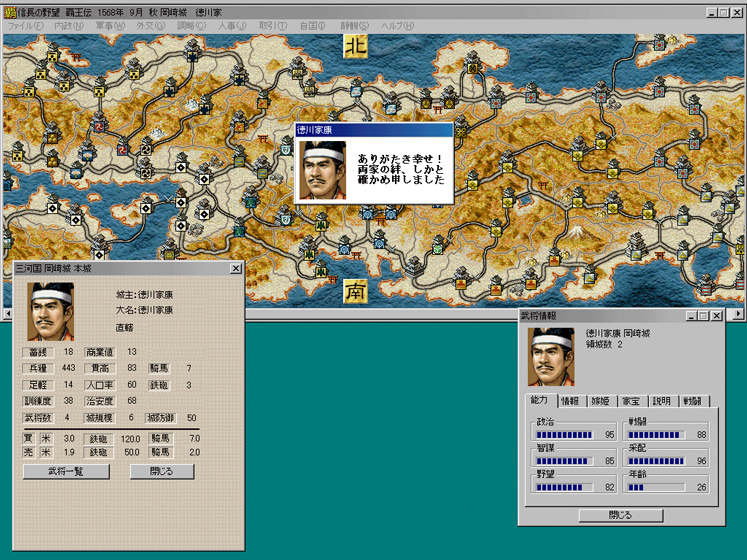747x560 pixels.
Task: Click 徳川家康 portrait in castle window
Action: pyautogui.click(x=50, y=311)
